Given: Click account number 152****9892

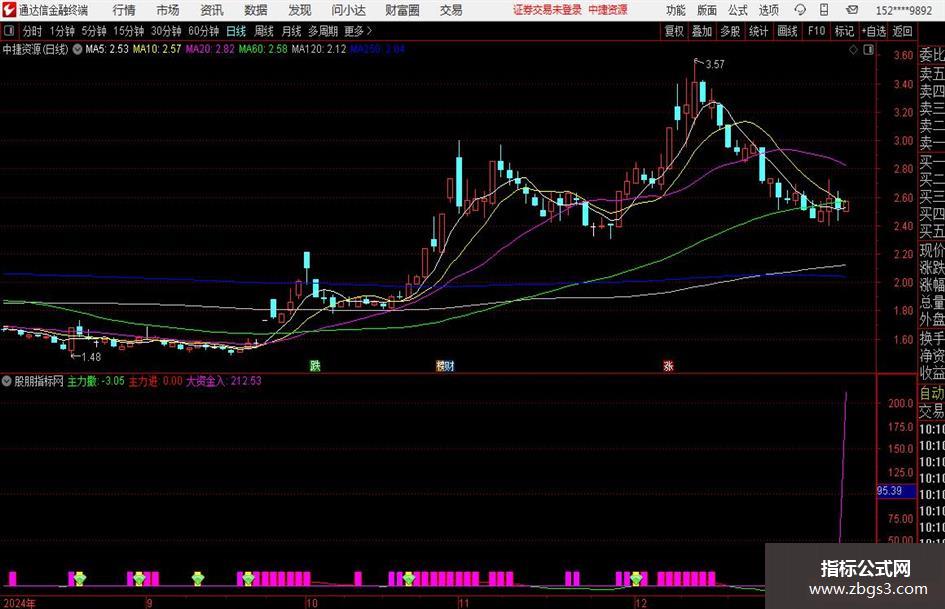Looking at the screenshot, I should click(903, 10).
